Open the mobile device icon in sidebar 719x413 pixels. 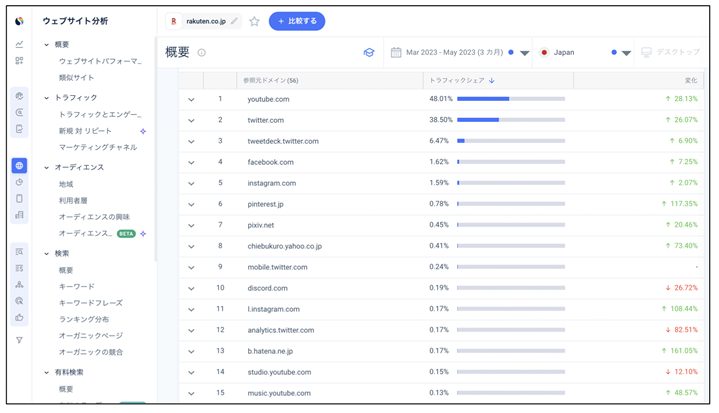[19, 198]
